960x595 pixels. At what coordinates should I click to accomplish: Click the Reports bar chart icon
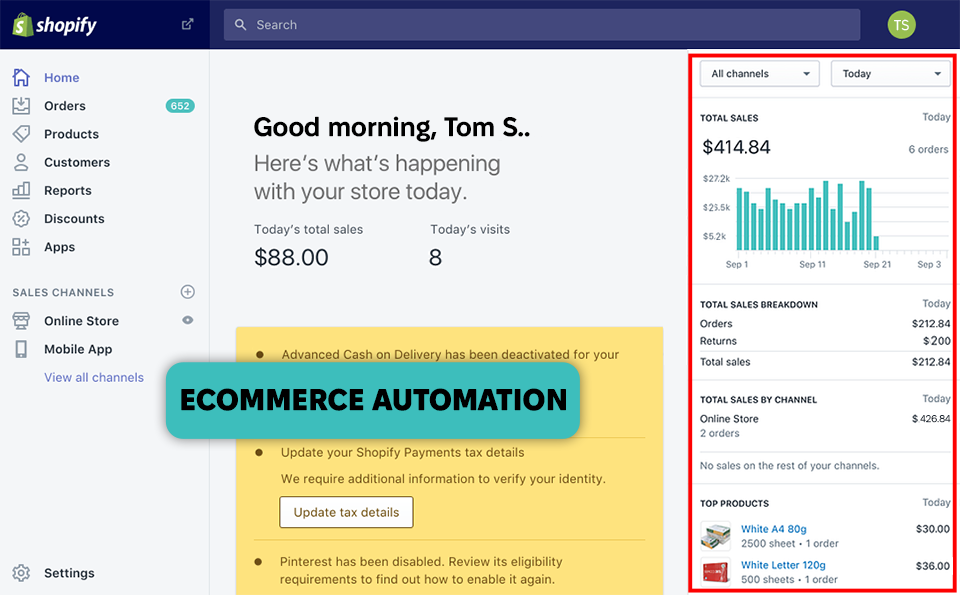click(x=21, y=190)
